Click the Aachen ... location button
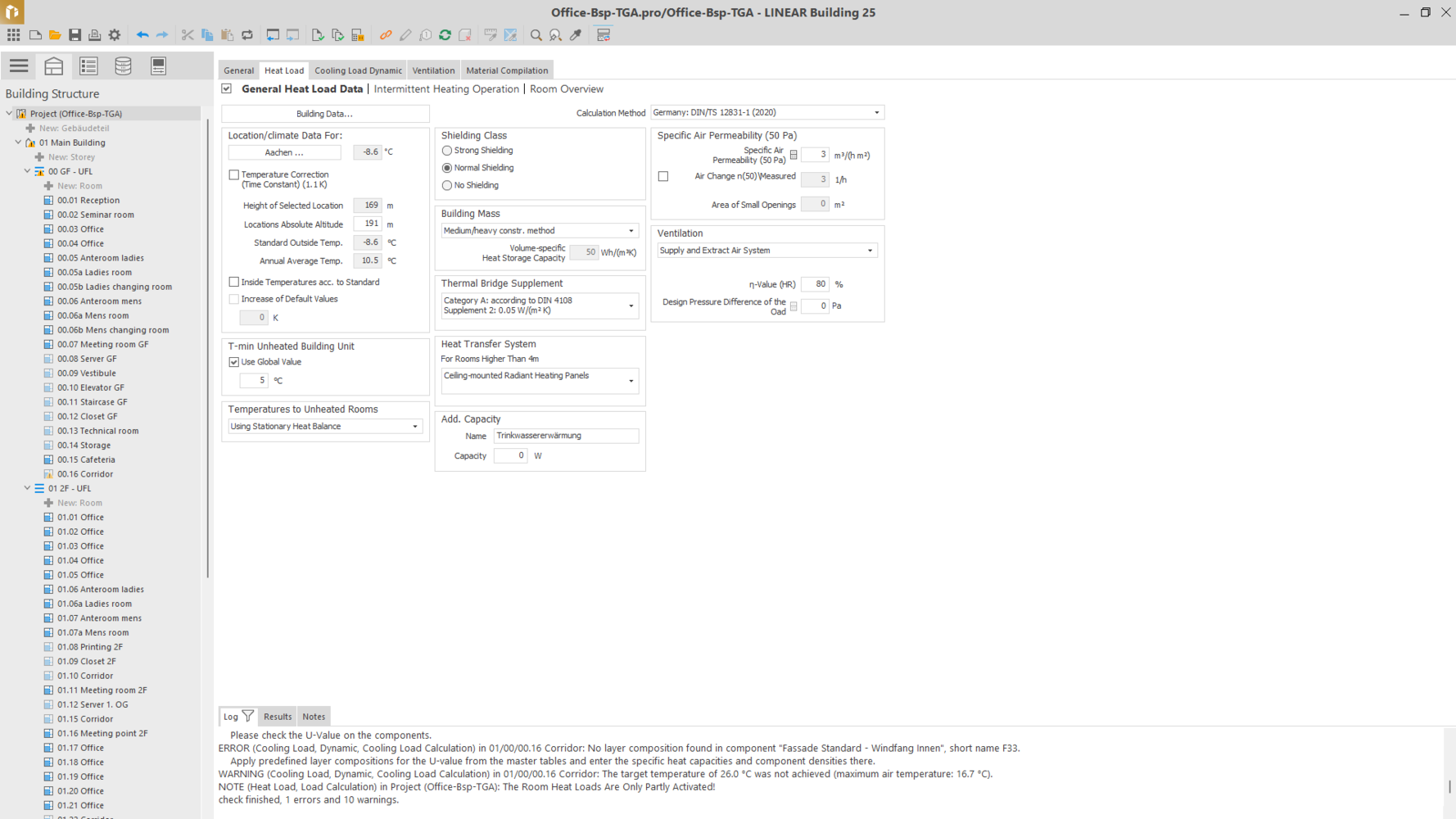The width and height of the screenshot is (1456, 819). (x=284, y=152)
